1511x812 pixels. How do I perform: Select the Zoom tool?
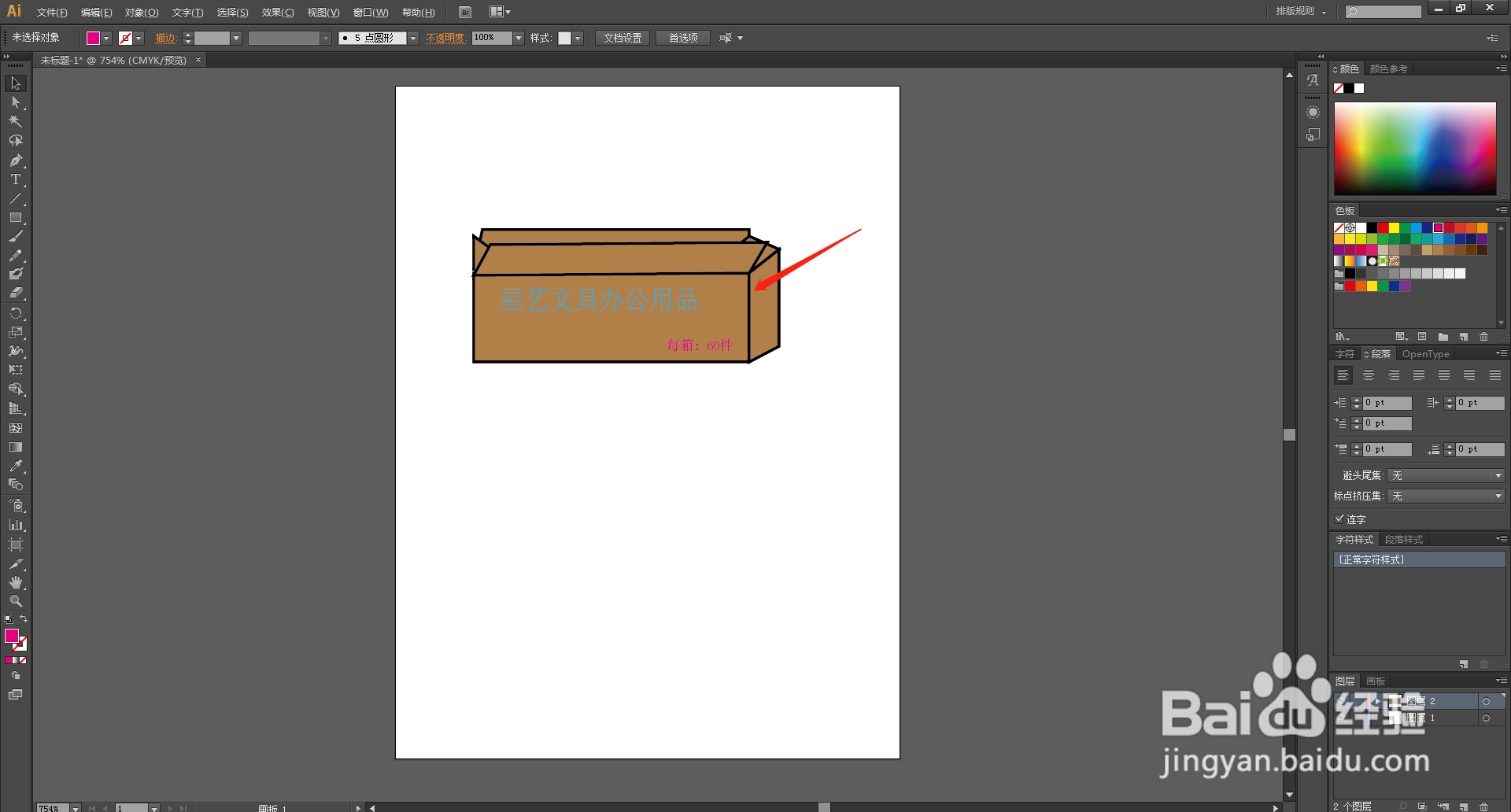[x=16, y=601]
